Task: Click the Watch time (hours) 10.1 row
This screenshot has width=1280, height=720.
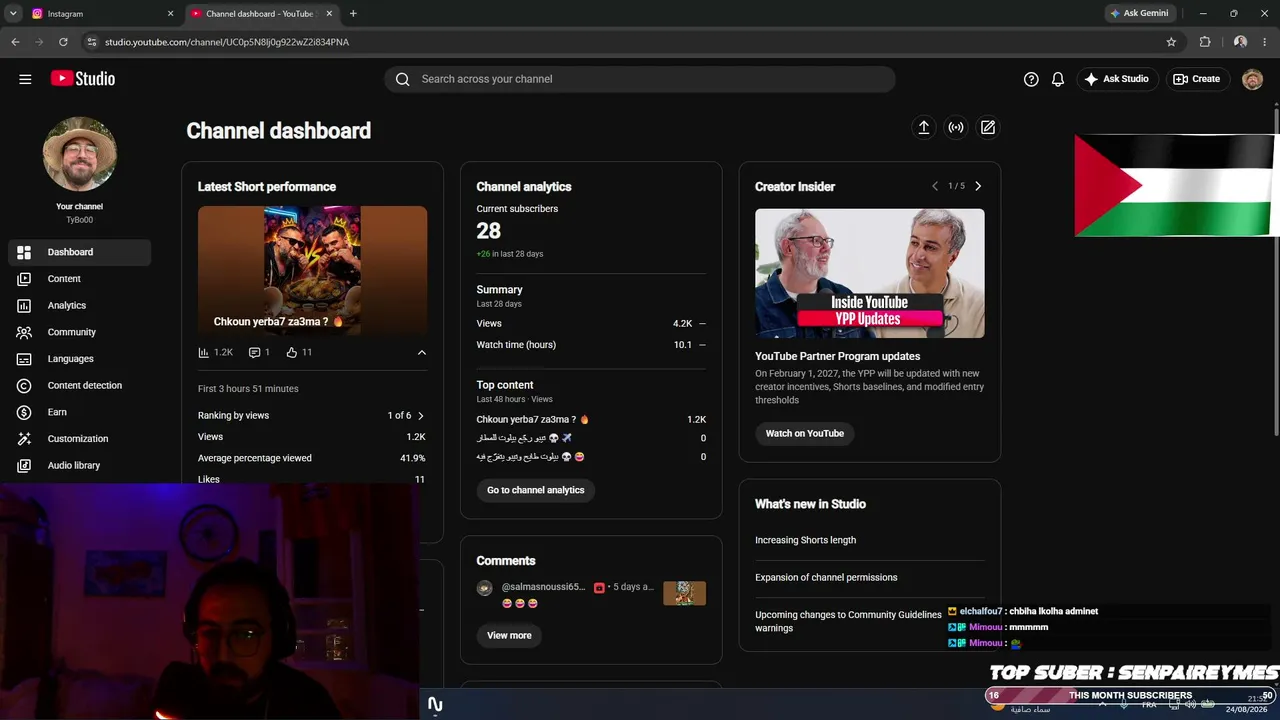Action: (x=591, y=345)
